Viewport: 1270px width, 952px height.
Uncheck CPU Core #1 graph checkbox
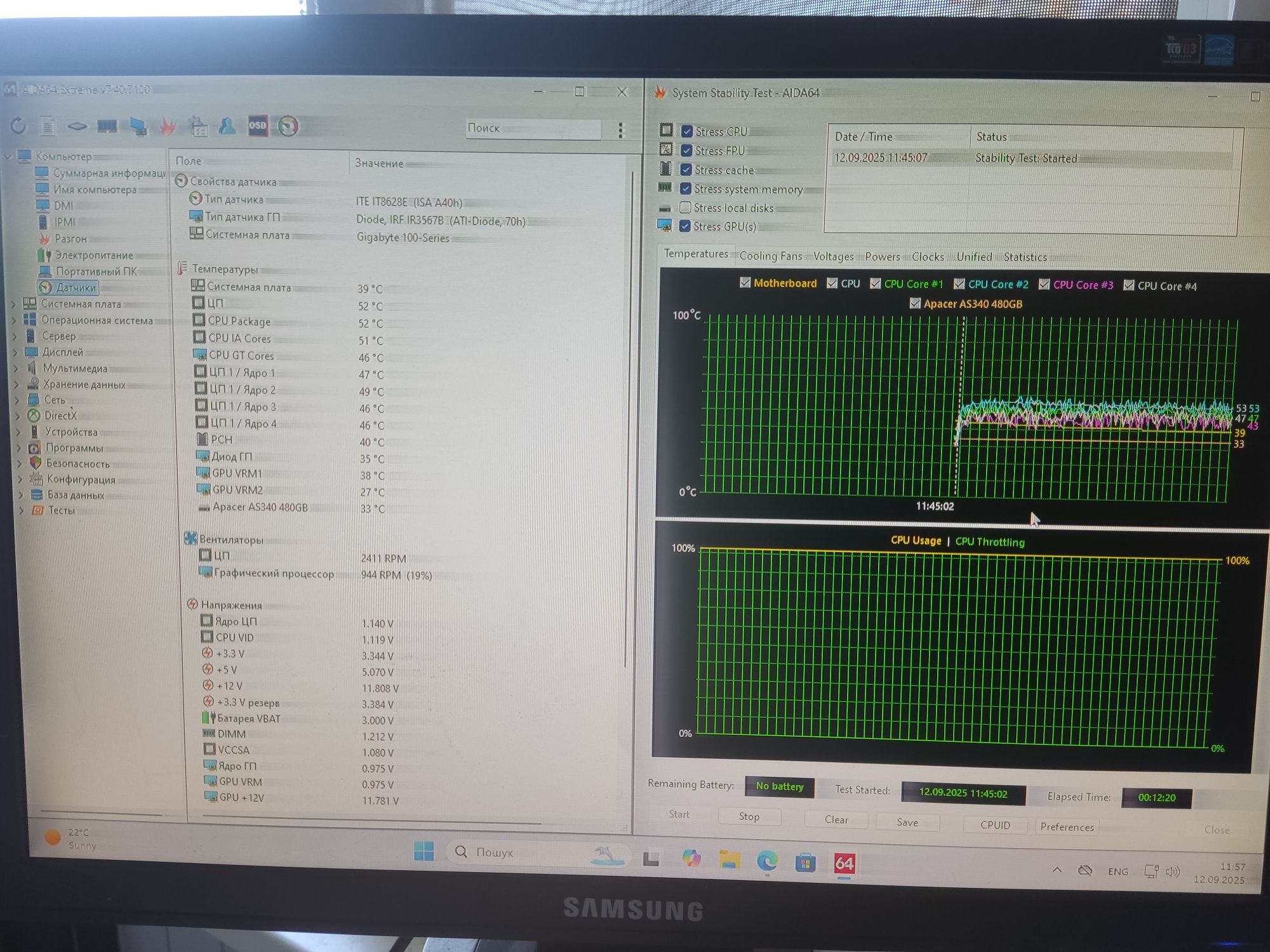[875, 283]
